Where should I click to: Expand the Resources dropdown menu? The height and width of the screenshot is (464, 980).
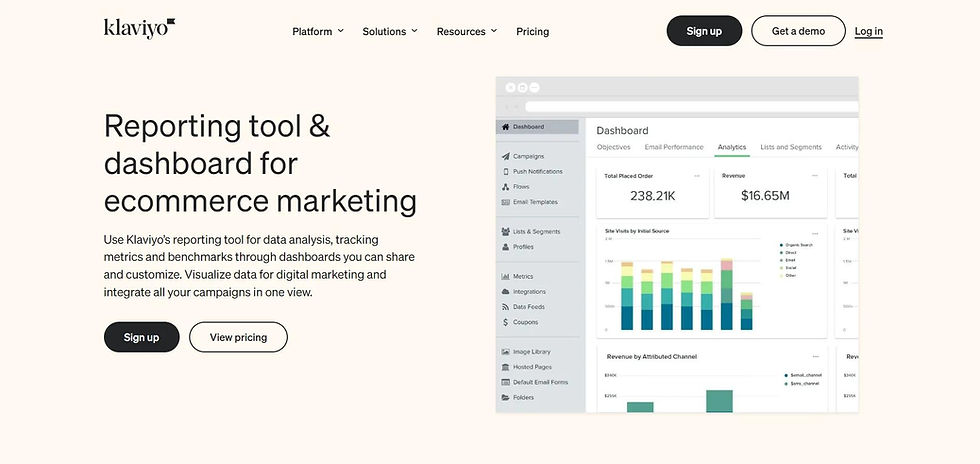click(x=467, y=31)
